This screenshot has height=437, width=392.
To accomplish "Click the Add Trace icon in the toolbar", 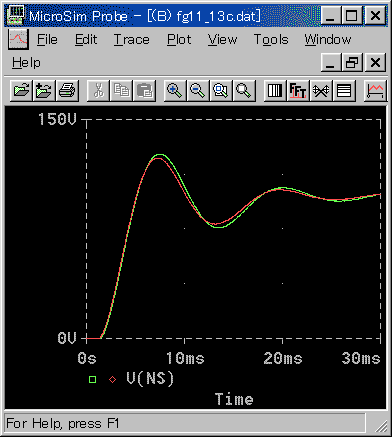I will (375, 90).
